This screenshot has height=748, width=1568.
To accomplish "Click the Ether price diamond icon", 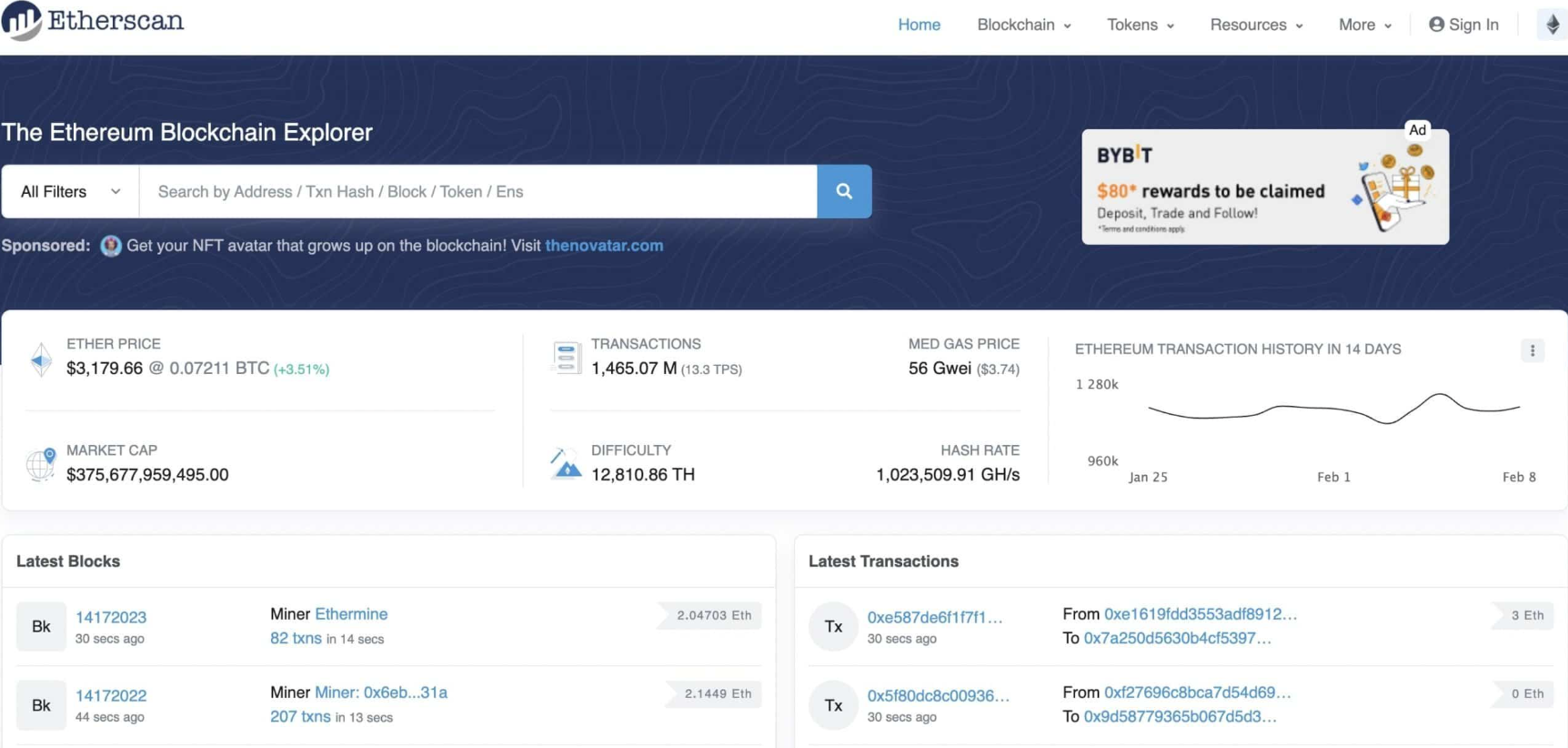I will pos(41,359).
